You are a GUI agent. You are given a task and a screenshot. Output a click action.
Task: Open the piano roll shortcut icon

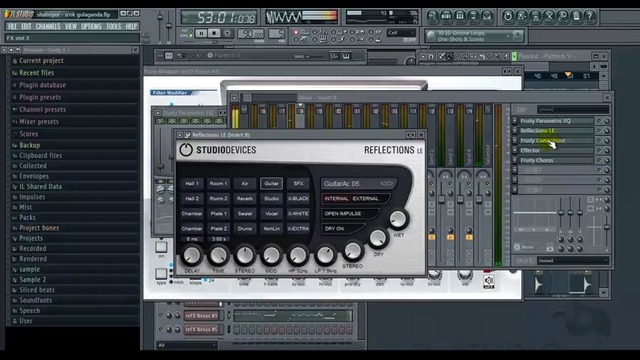pyautogui.click(x=460, y=16)
